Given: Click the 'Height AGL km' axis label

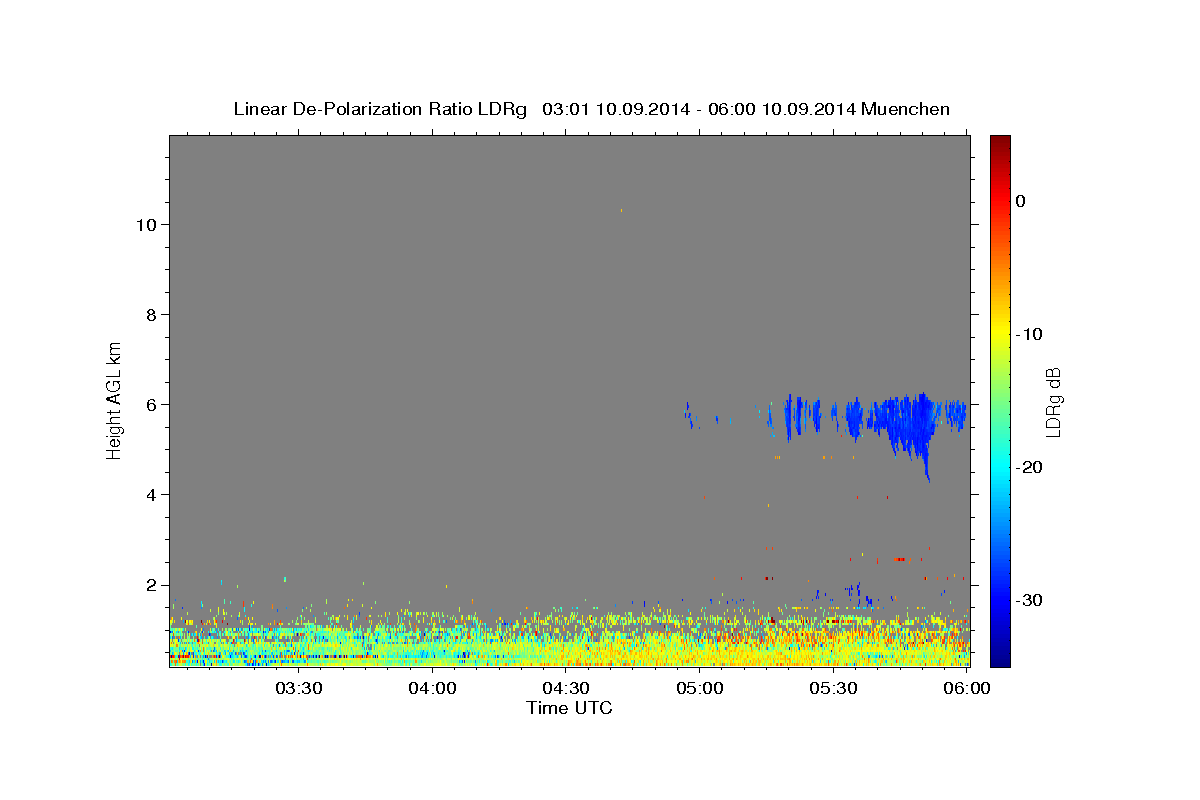Looking at the screenshot, I should pyautogui.click(x=115, y=399).
